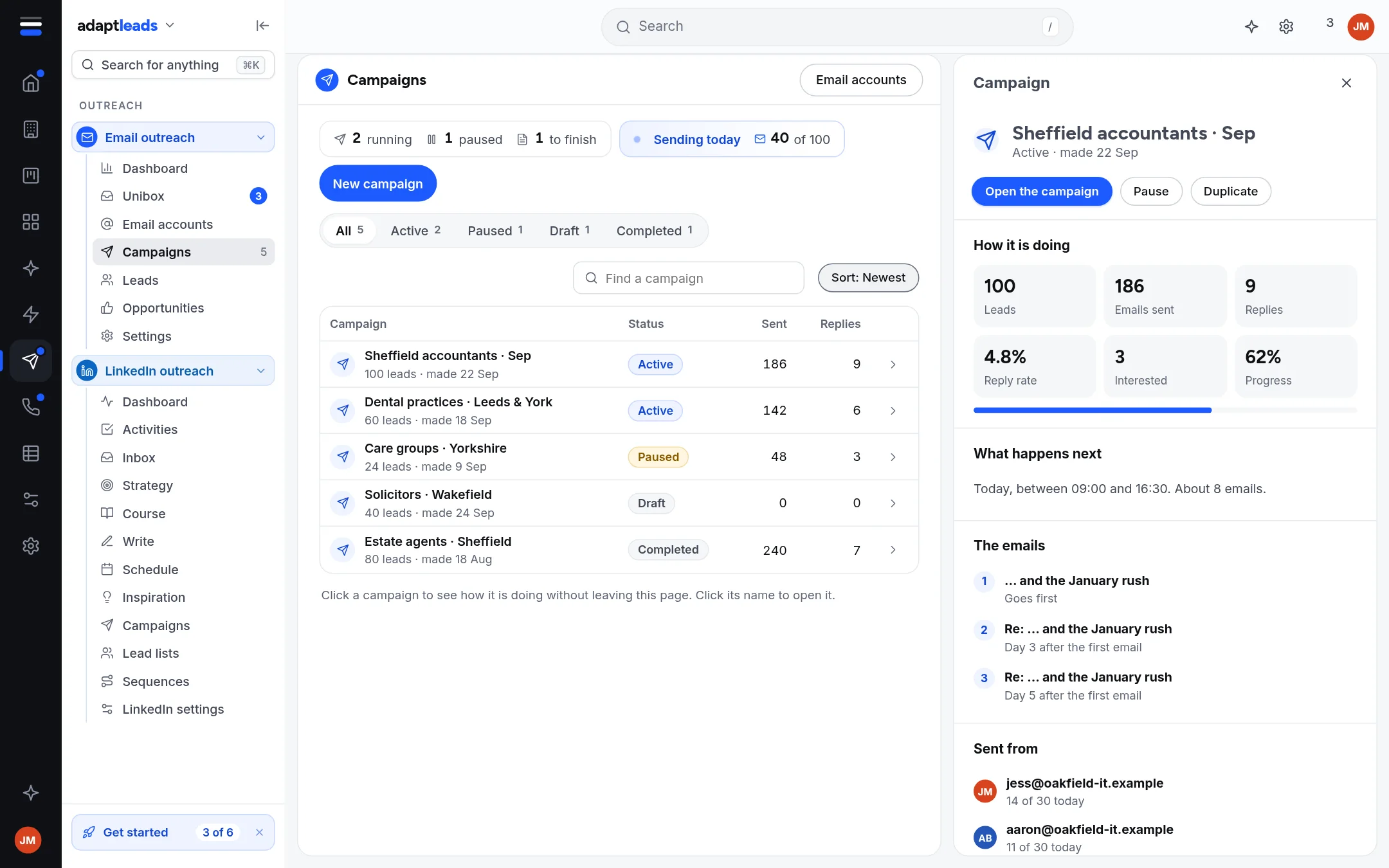Click the campaign progress bar

click(1165, 410)
